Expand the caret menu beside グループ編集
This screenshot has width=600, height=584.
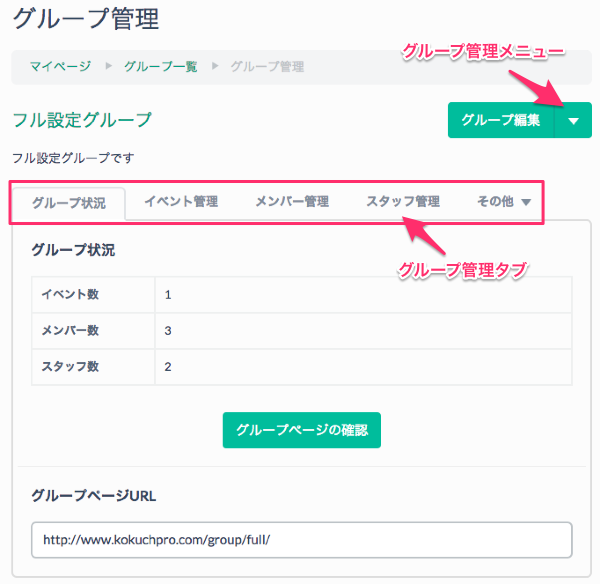point(573,120)
